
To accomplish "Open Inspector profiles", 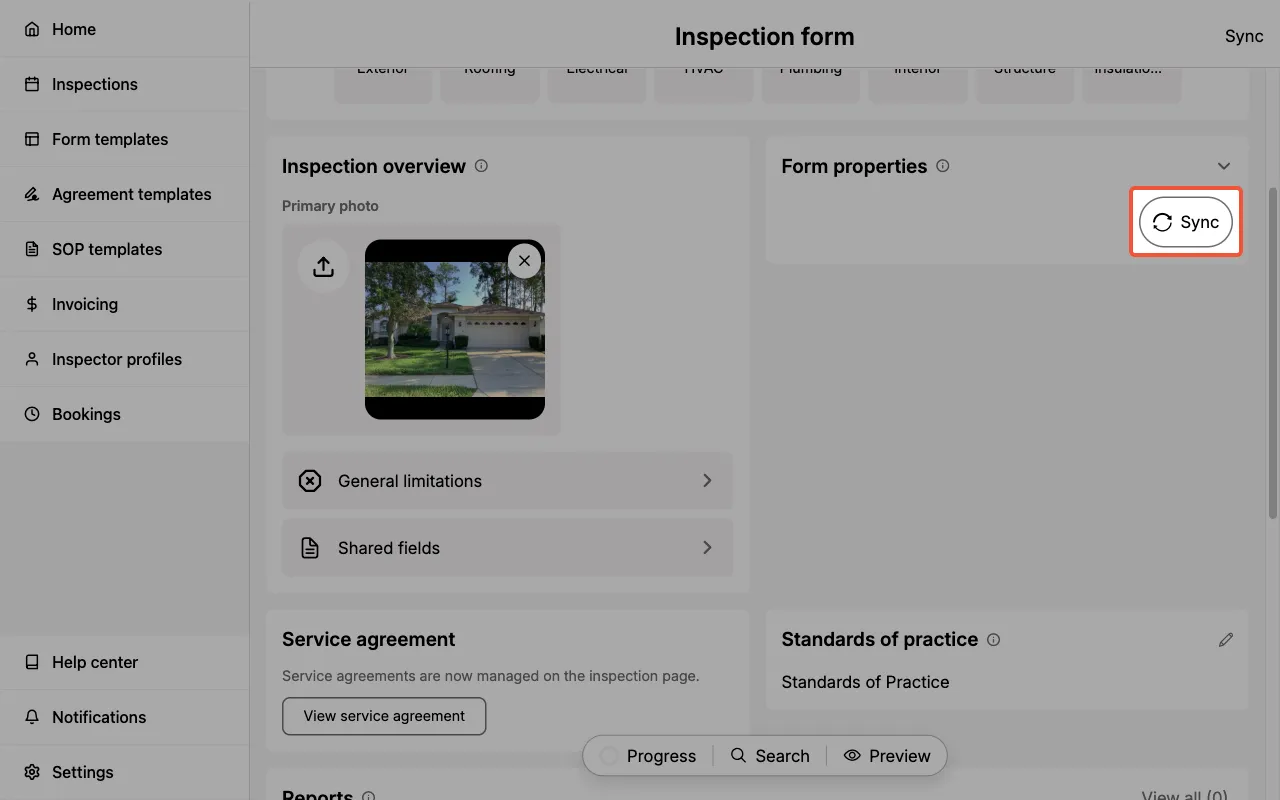I will [x=124, y=359].
